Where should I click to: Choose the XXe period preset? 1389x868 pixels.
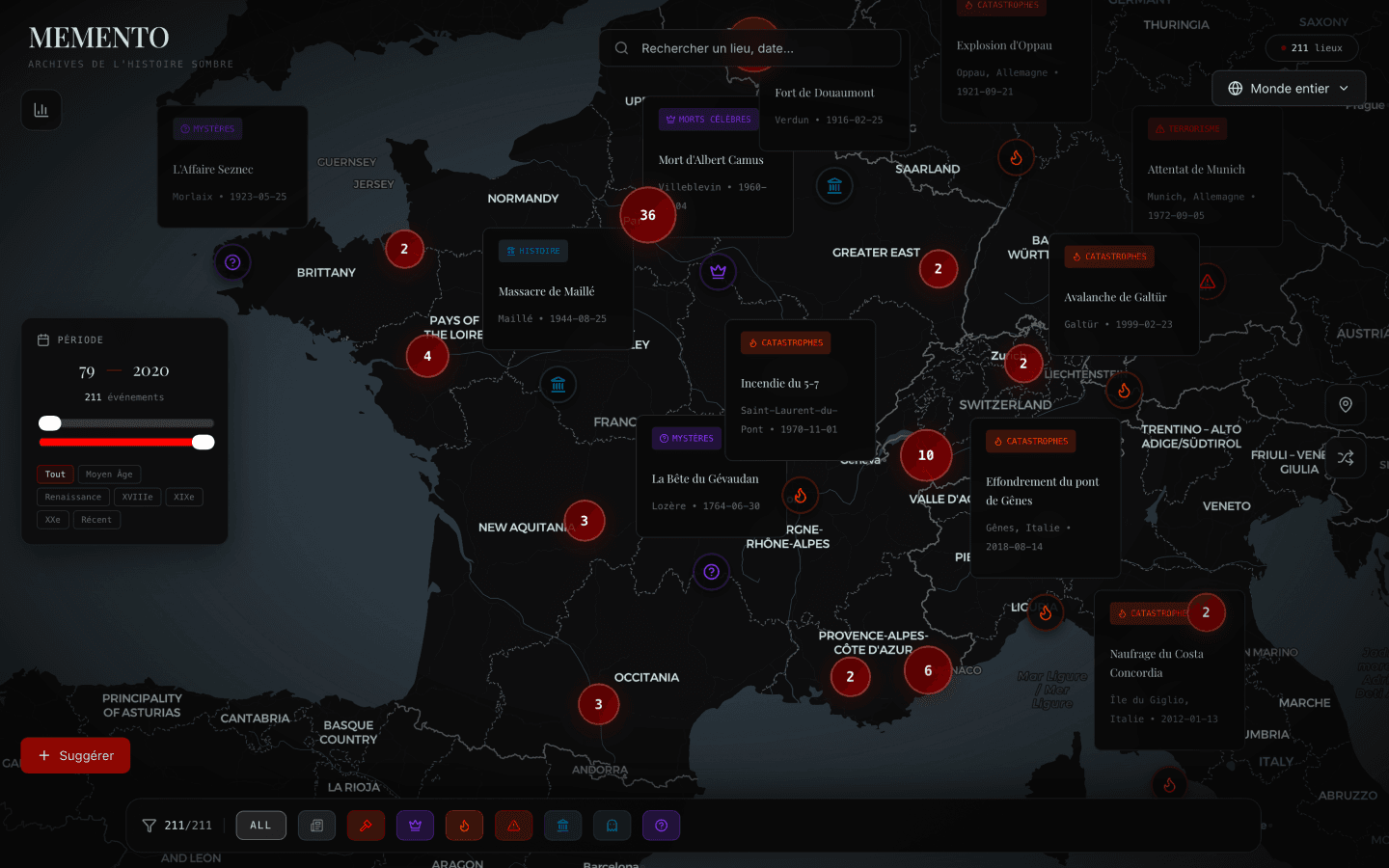53,520
